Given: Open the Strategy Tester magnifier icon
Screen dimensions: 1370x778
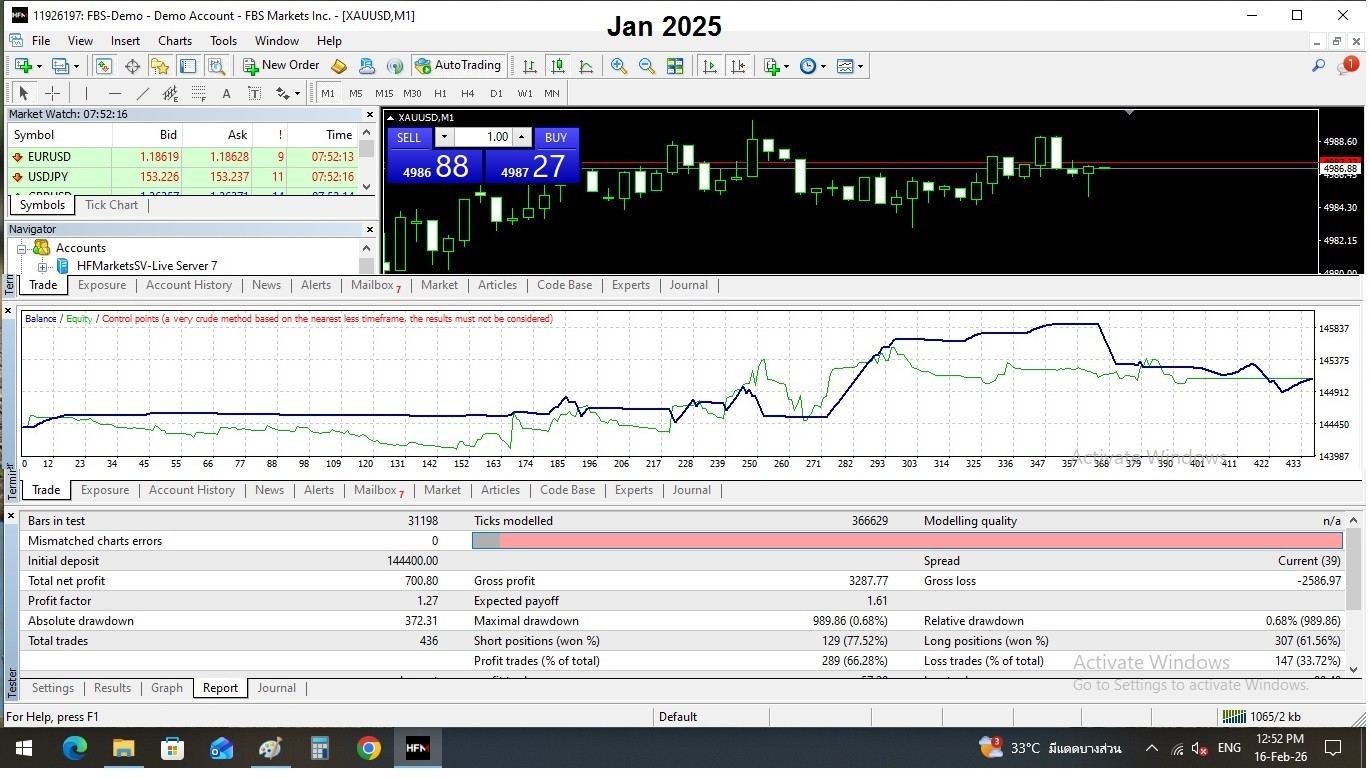Looking at the screenshot, I should 216,66.
